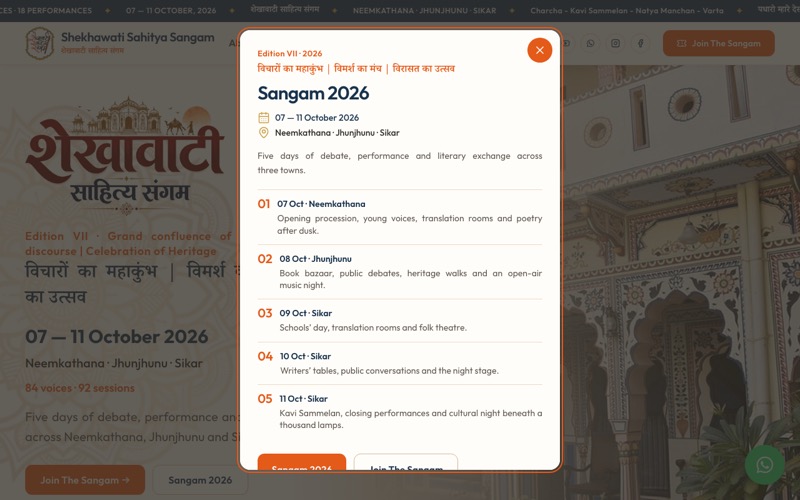Click Join The Sangam arrow button in hero
Viewport: 800px width, 500px height.
85,480
